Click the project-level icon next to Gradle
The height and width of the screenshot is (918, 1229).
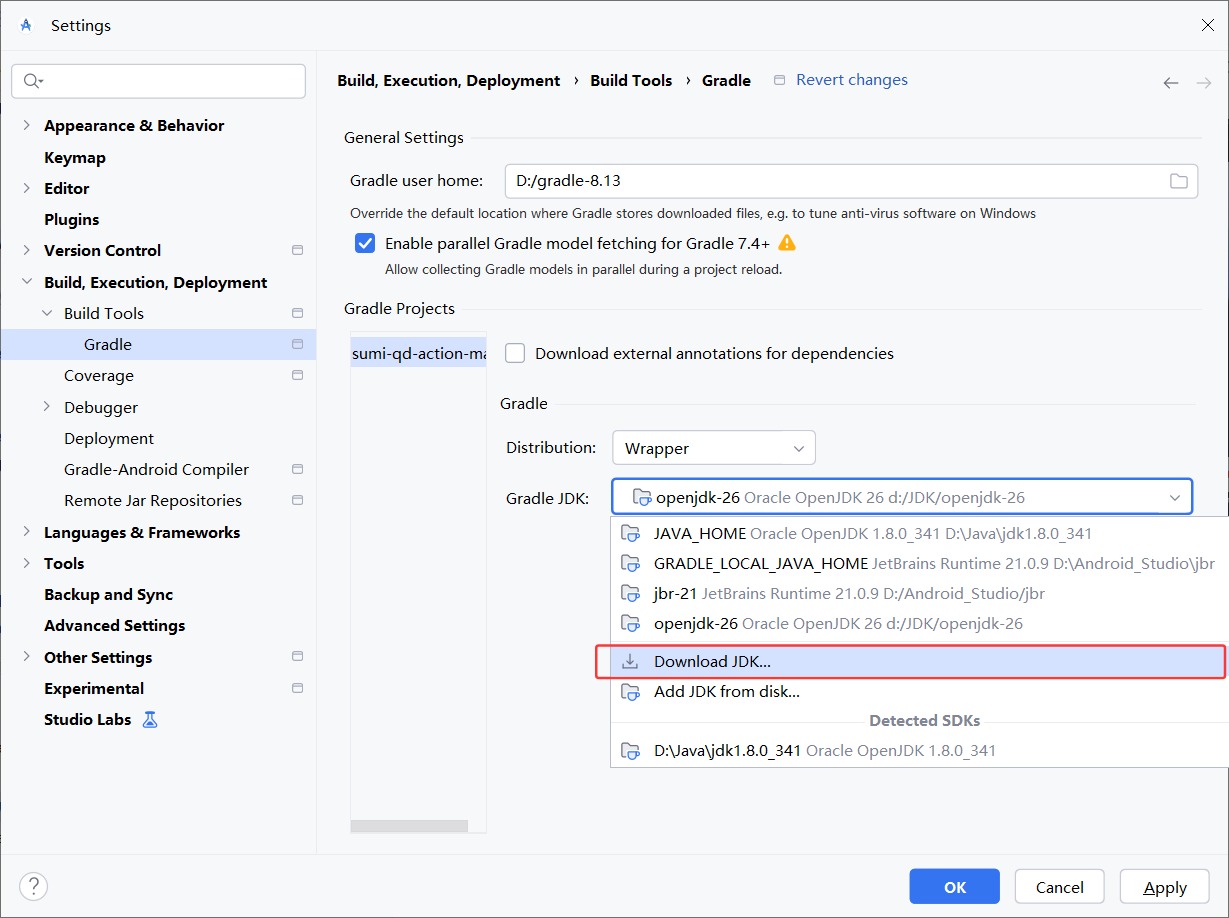tap(297, 344)
